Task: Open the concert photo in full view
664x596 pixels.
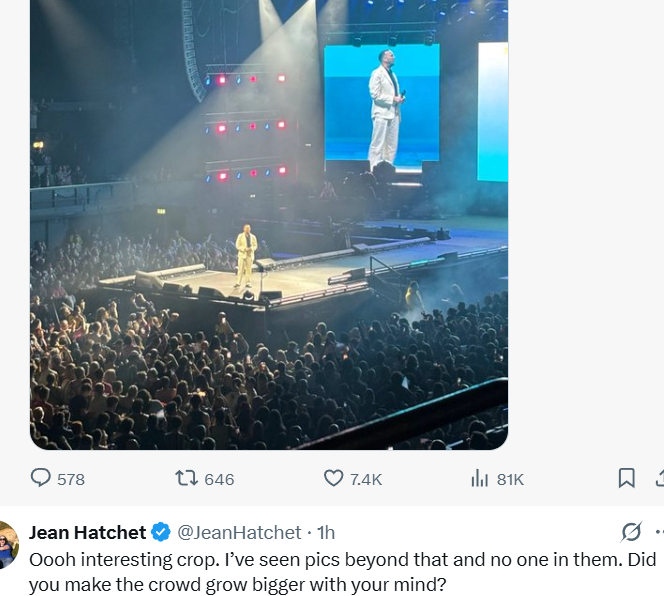Action: (x=269, y=225)
